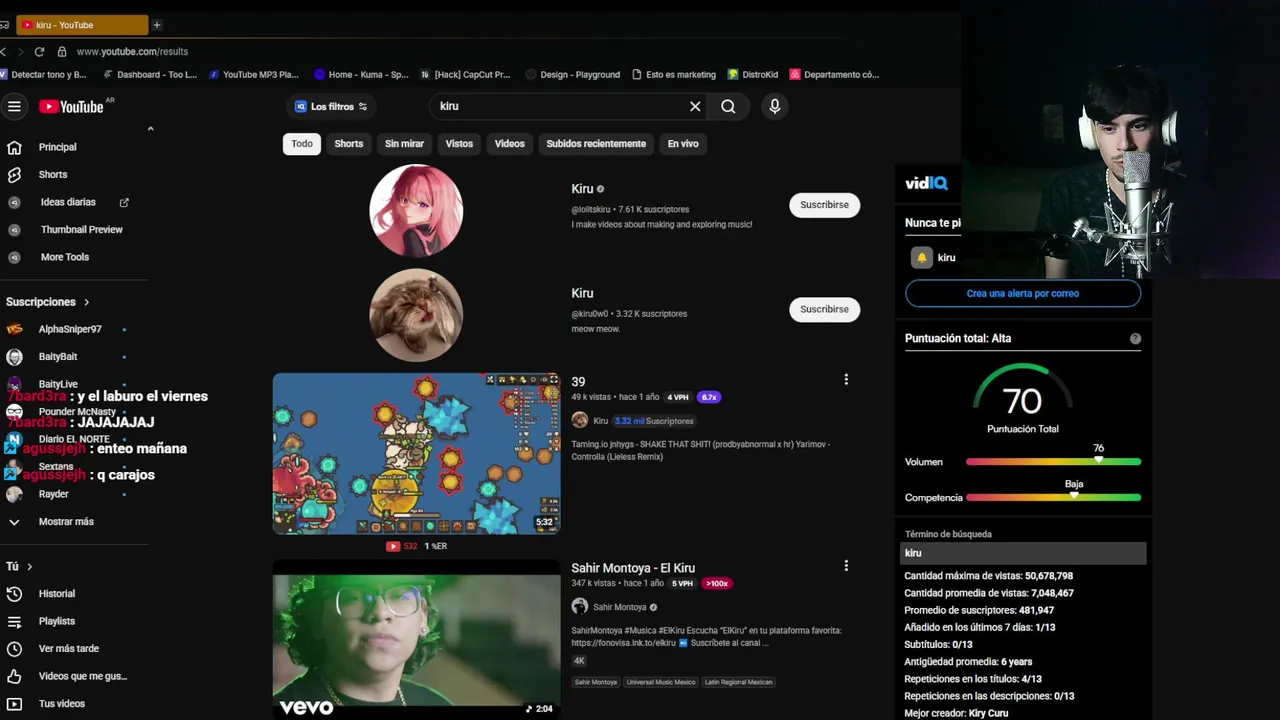Click the Universal Music Mexico tag
This screenshot has height=720, width=1280.
(x=661, y=682)
